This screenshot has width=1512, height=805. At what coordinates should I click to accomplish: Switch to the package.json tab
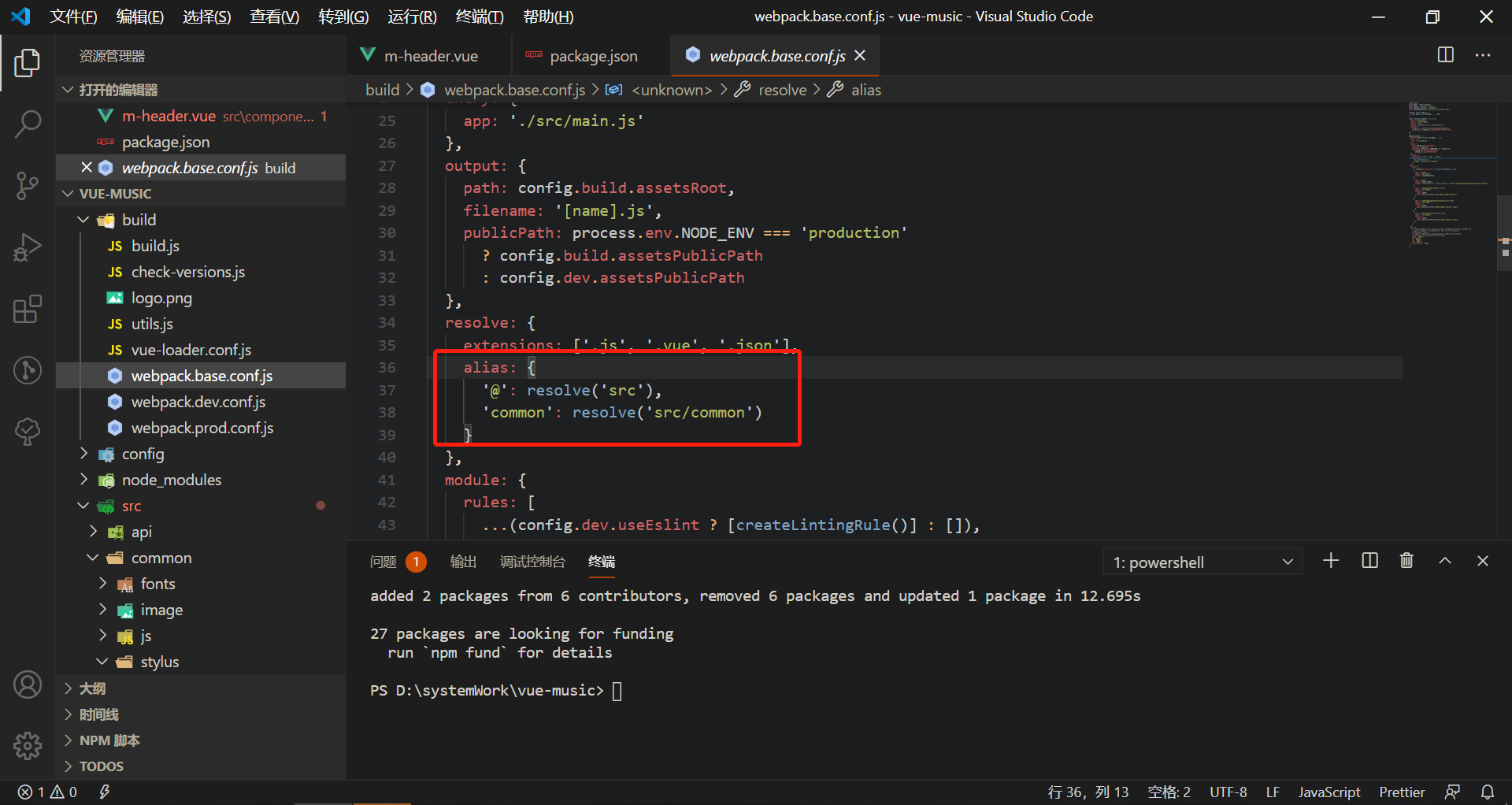[591, 56]
